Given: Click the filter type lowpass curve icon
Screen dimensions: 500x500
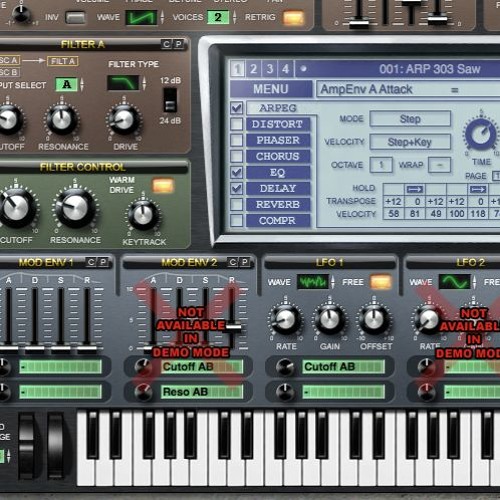Looking at the screenshot, I should 123,82.
